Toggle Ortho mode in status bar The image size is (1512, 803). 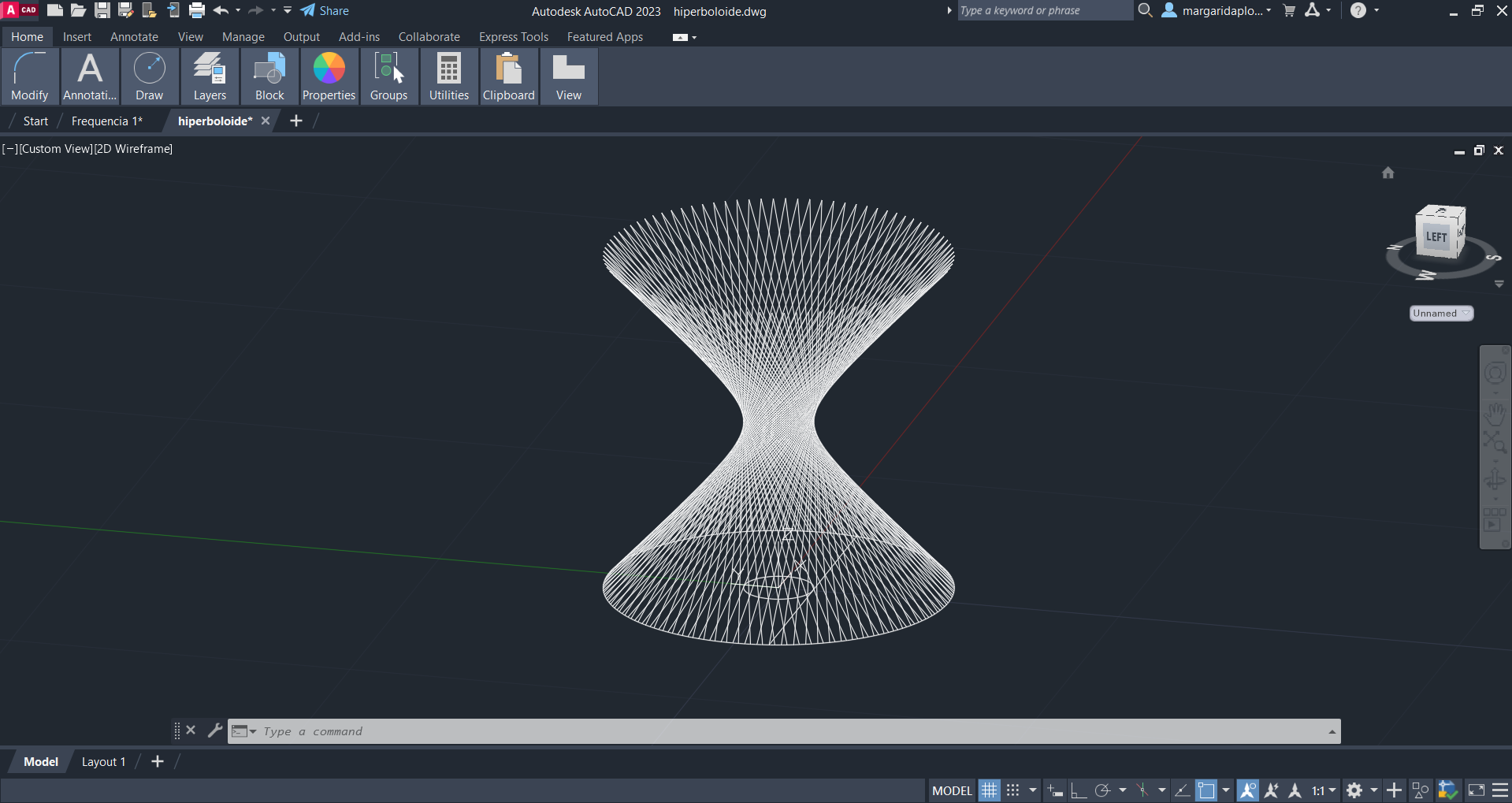pos(1078,790)
